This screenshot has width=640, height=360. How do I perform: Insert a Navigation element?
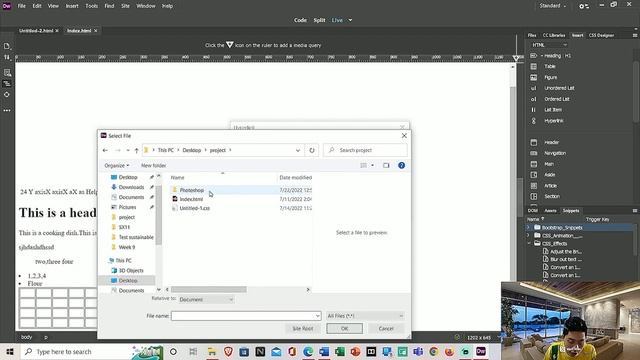tap(555, 153)
